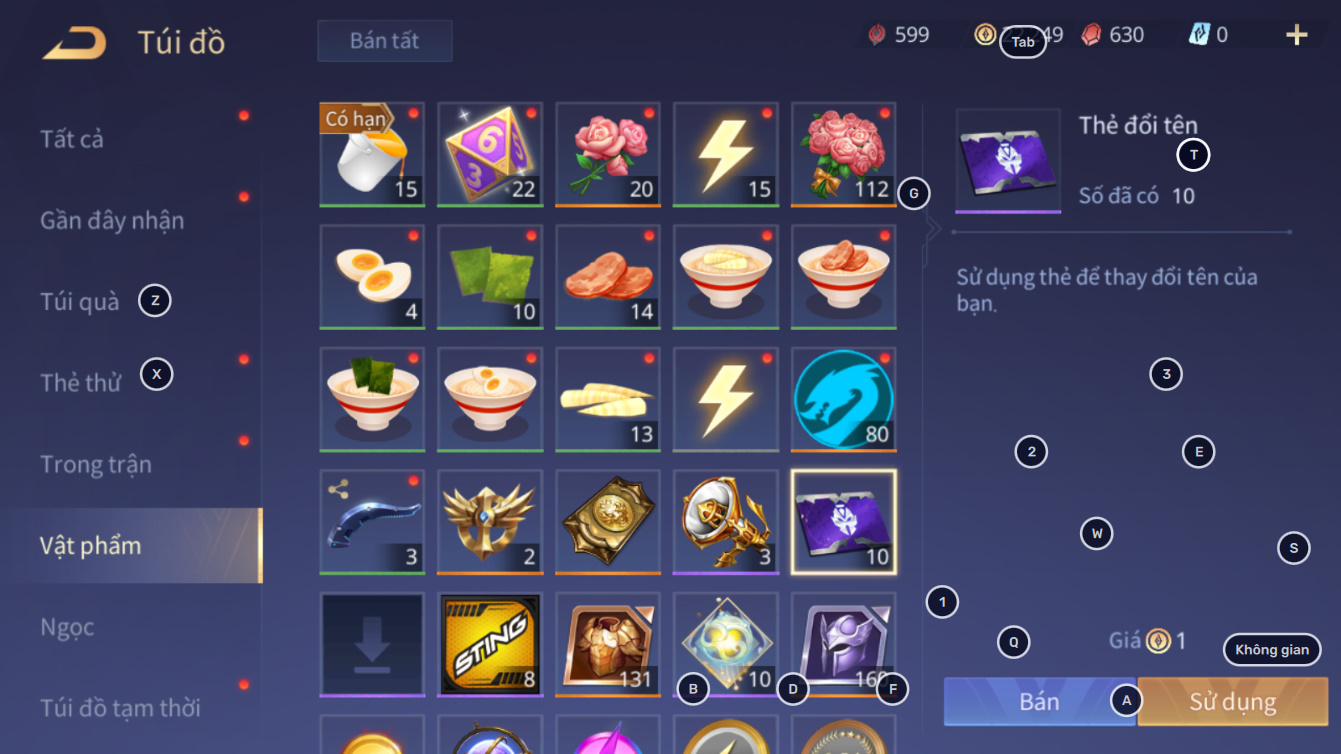
Task: Pick the boiled eggs item
Action: pos(372,277)
